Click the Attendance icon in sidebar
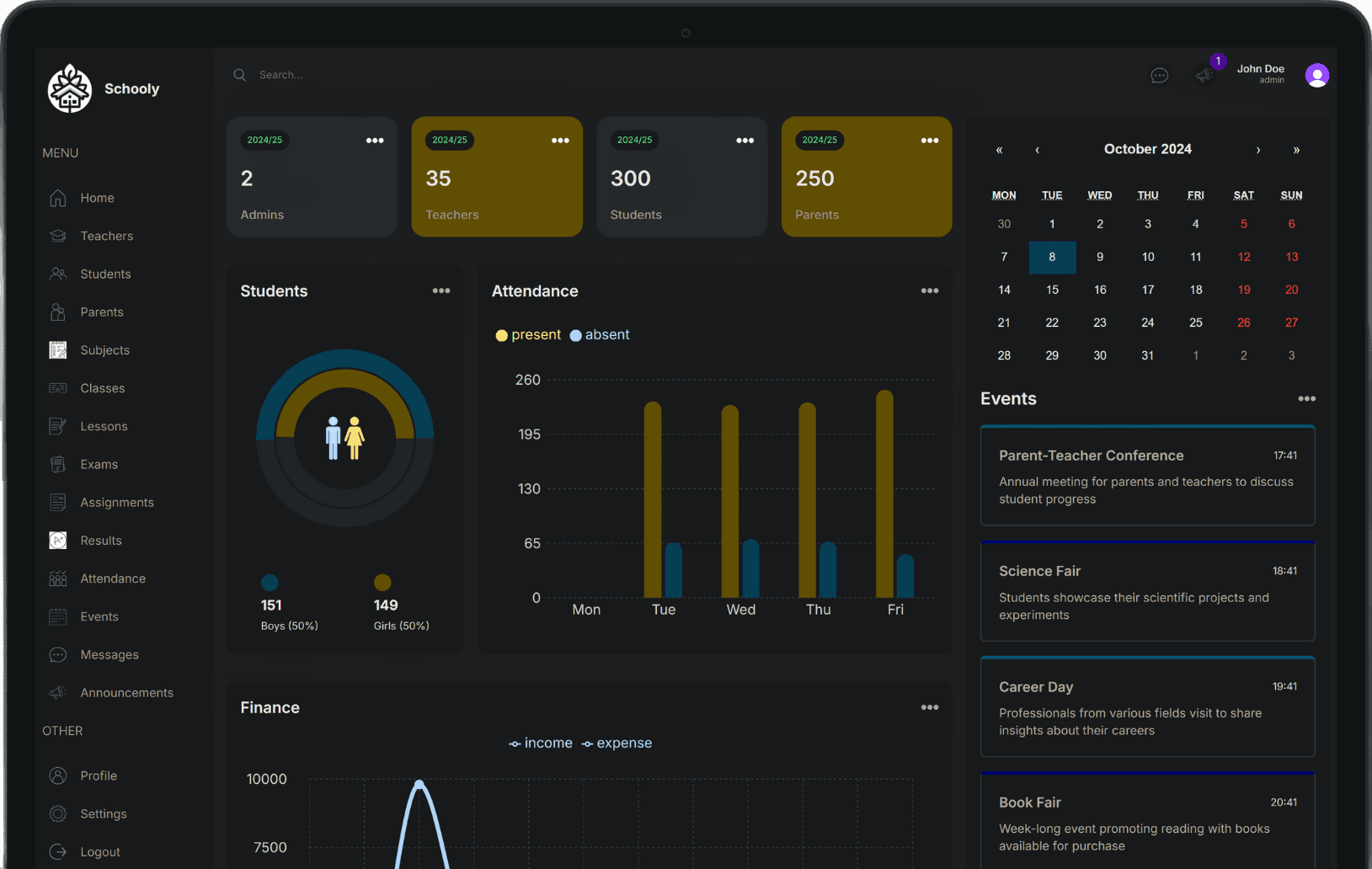The image size is (1372, 869). point(58,578)
